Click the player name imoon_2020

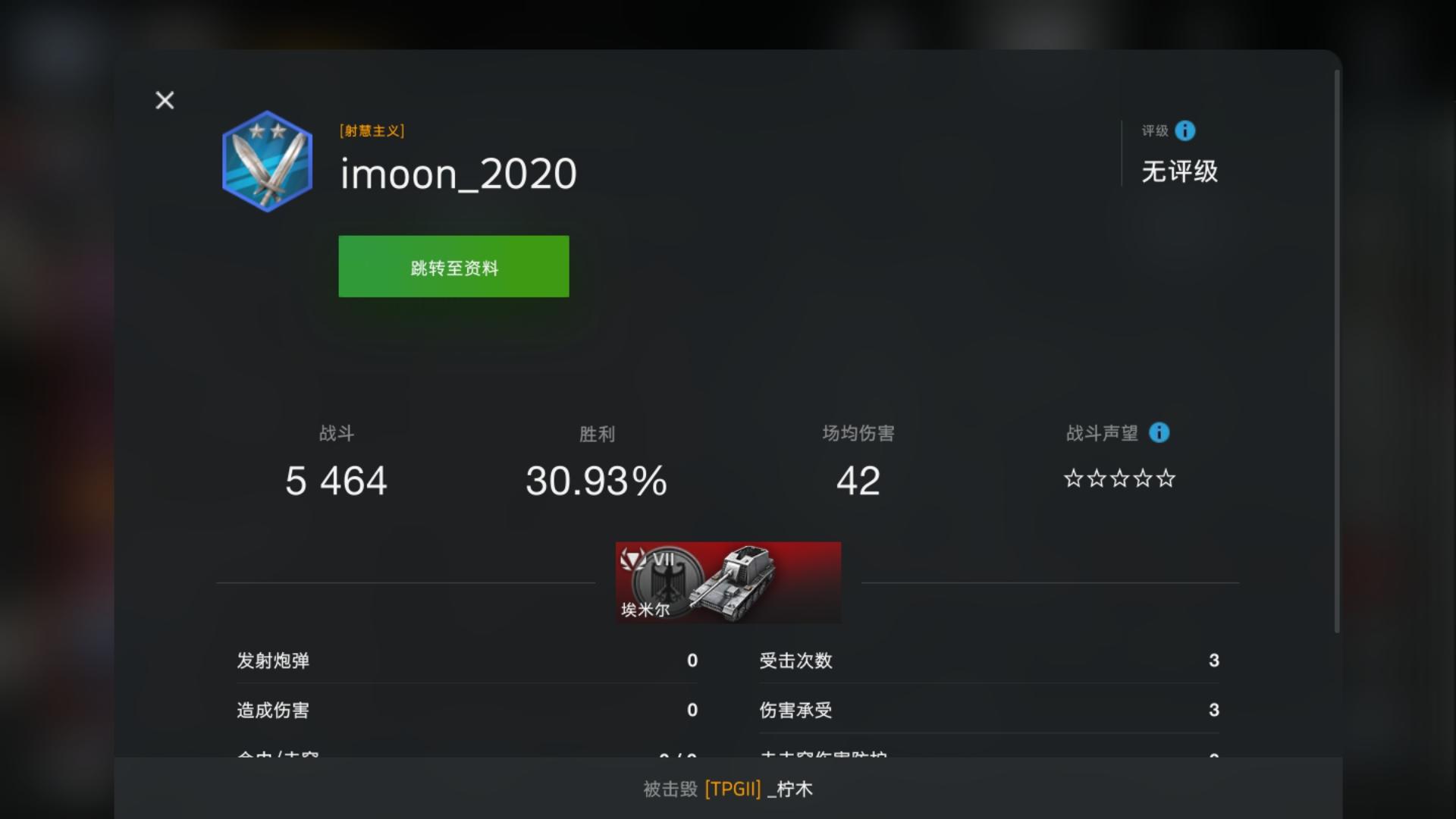(x=458, y=174)
